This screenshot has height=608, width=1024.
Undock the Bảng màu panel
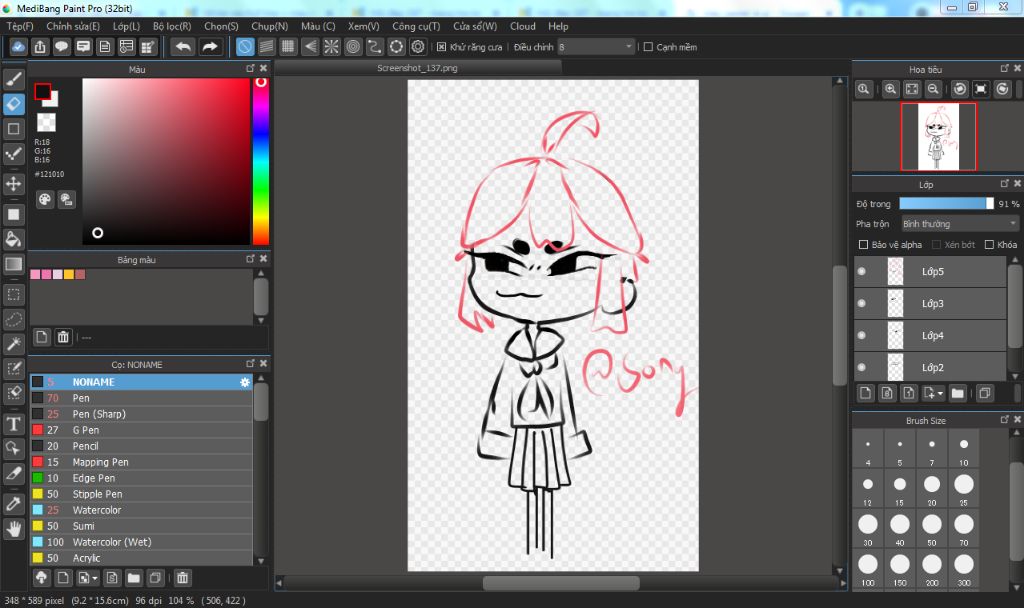click(x=250, y=259)
